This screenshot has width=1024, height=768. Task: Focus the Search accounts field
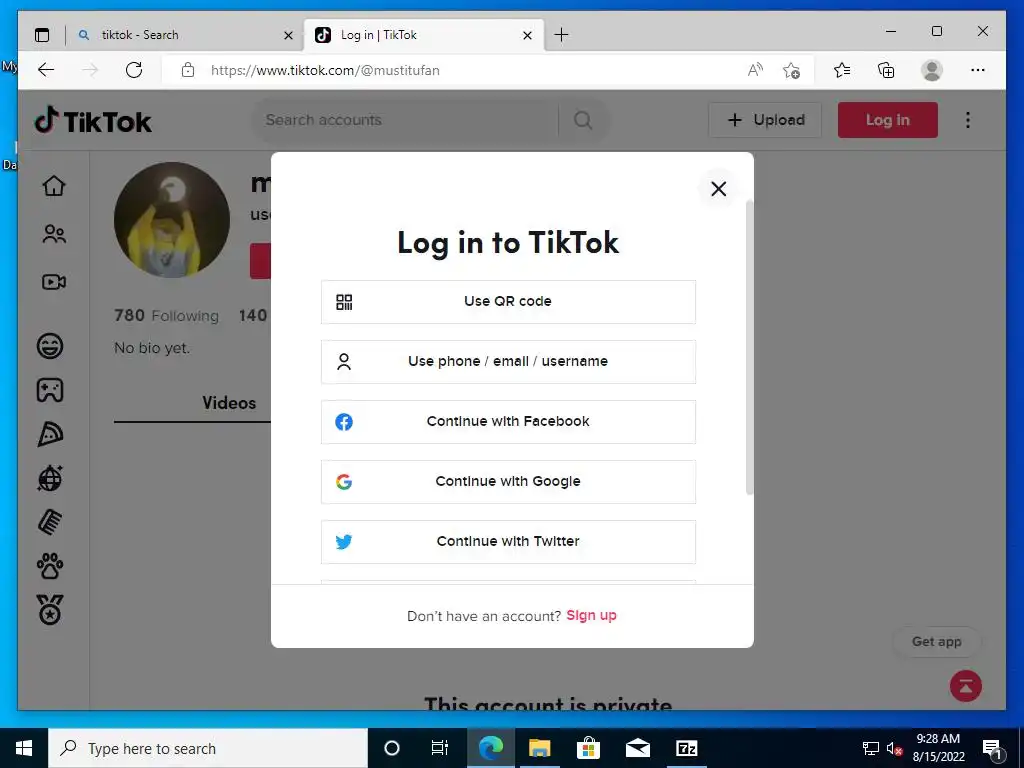point(405,120)
